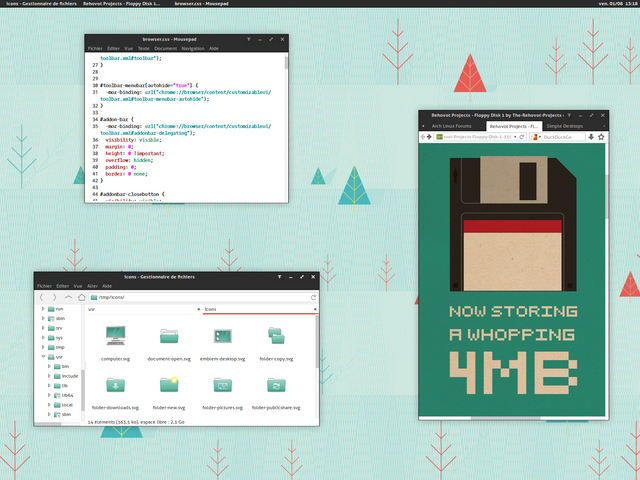Open the home folder in file manager
Viewport: 640px width, 480px height.
pos(82,297)
